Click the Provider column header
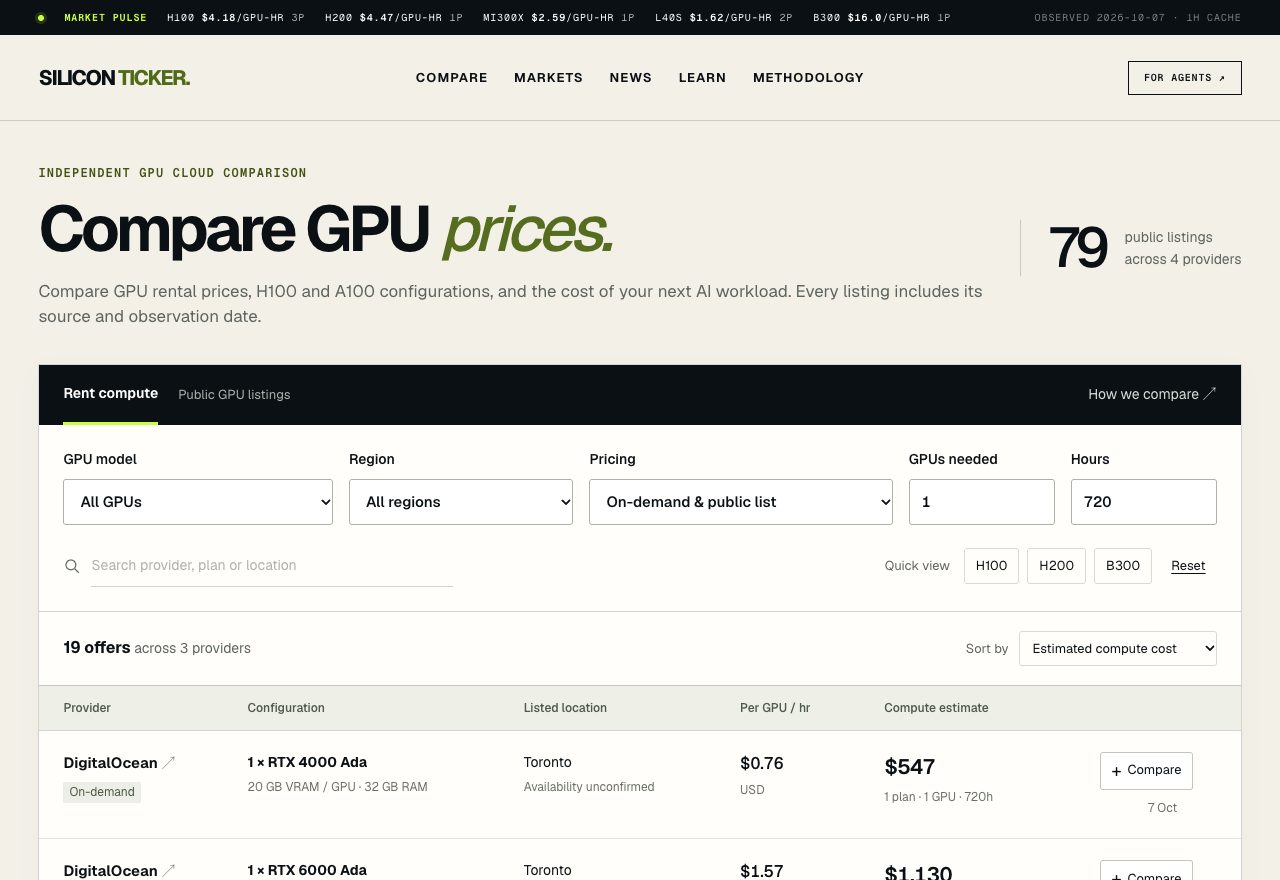Image resolution: width=1280 pixels, height=880 pixels. (x=87, y=708)
